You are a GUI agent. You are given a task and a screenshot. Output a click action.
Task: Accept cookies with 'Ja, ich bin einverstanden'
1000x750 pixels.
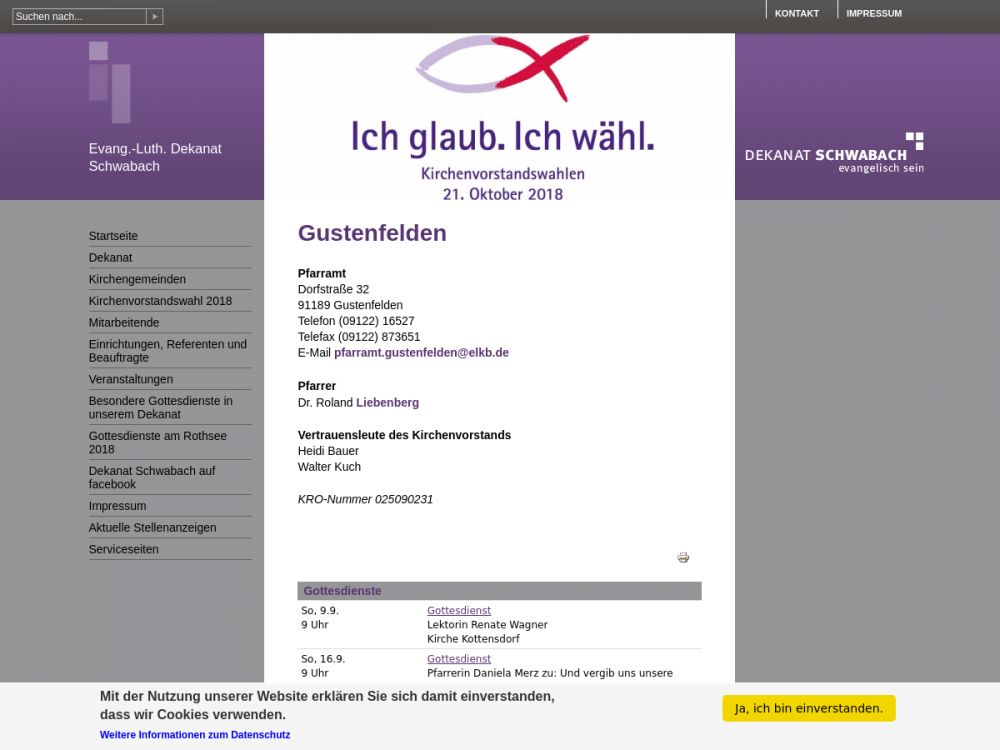pos(808,708)
